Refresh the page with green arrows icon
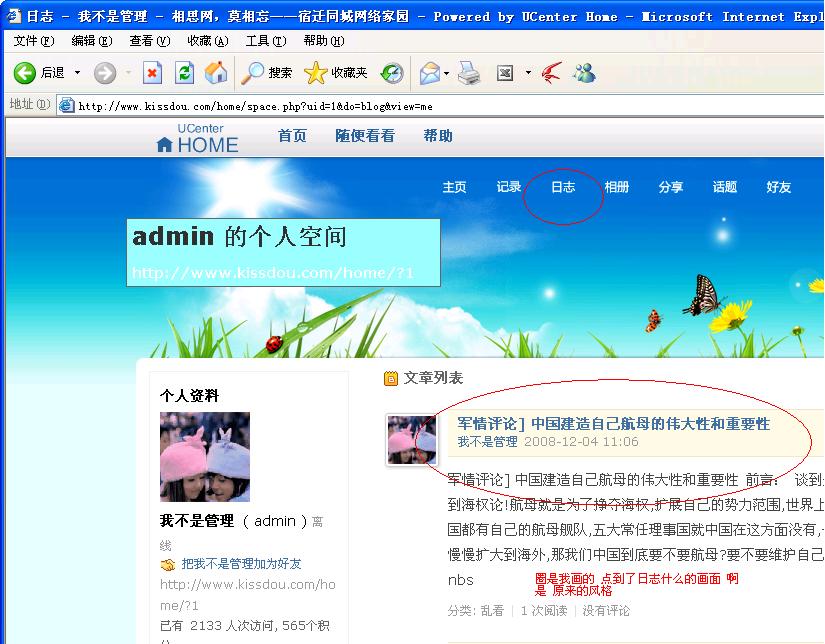This screenshot has height=644, width=825. point(184,73)
